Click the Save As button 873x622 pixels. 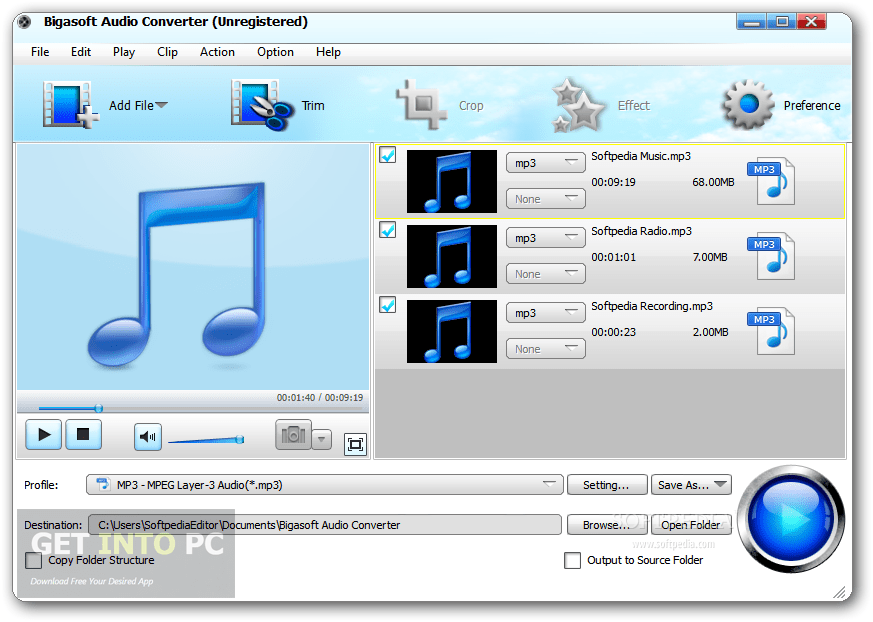691,484
